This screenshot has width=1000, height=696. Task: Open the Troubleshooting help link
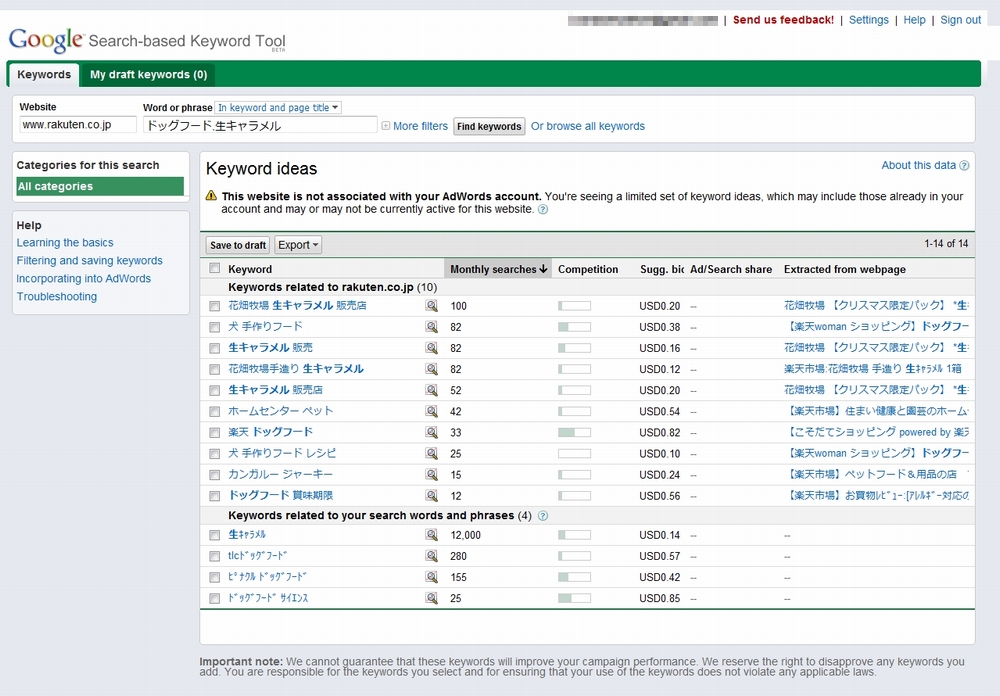[x=57, y=297]
